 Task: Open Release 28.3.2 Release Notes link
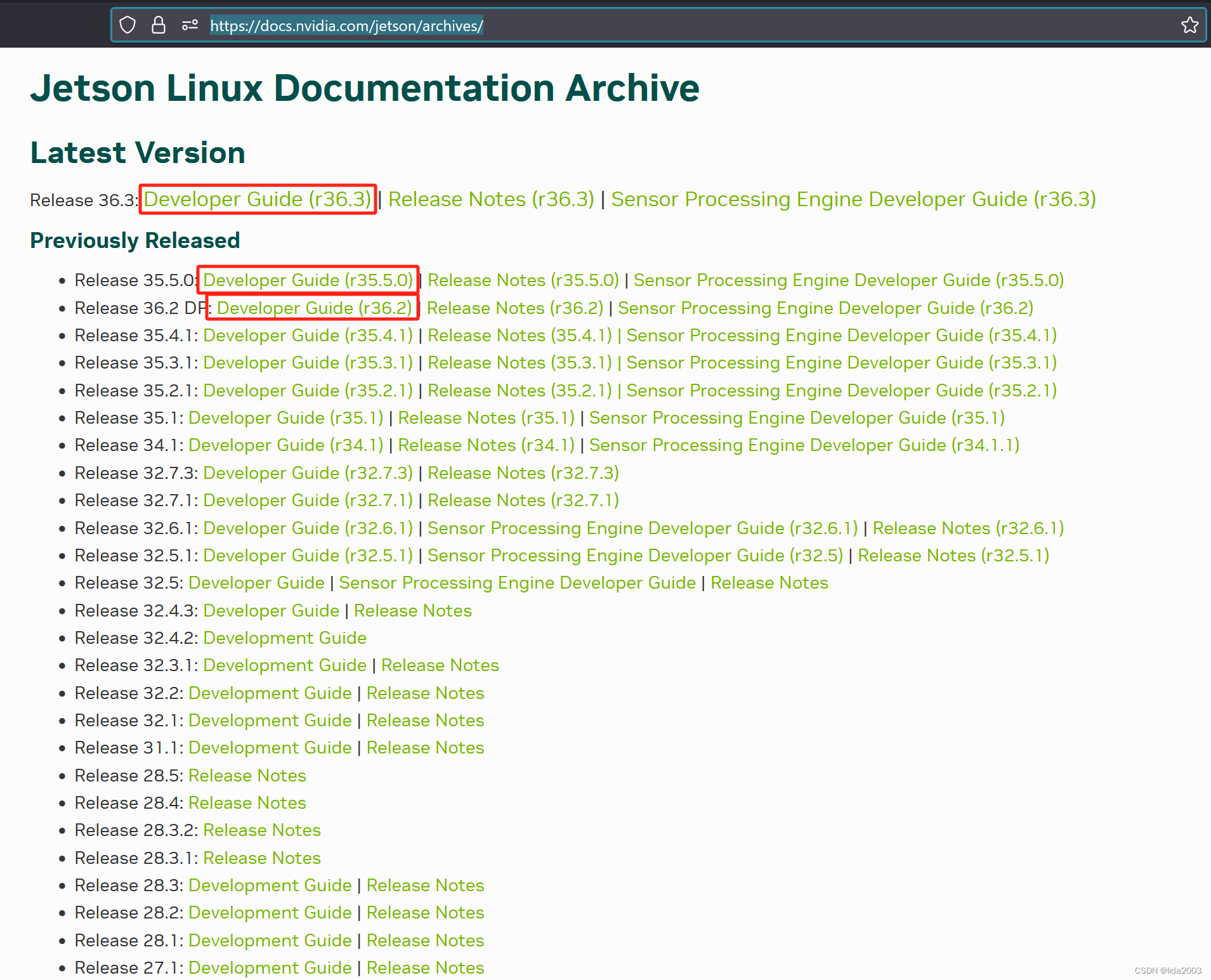(261, 830)
